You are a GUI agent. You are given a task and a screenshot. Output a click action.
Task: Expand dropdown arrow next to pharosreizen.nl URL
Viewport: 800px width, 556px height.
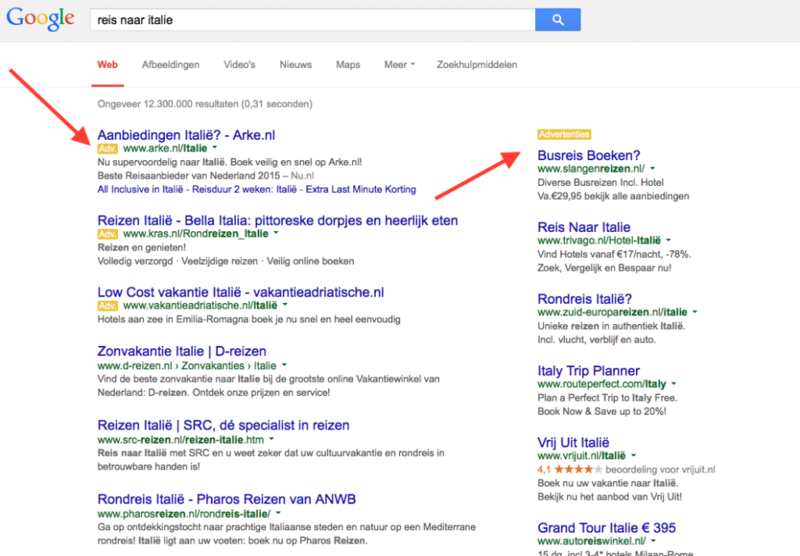[278, 513]
